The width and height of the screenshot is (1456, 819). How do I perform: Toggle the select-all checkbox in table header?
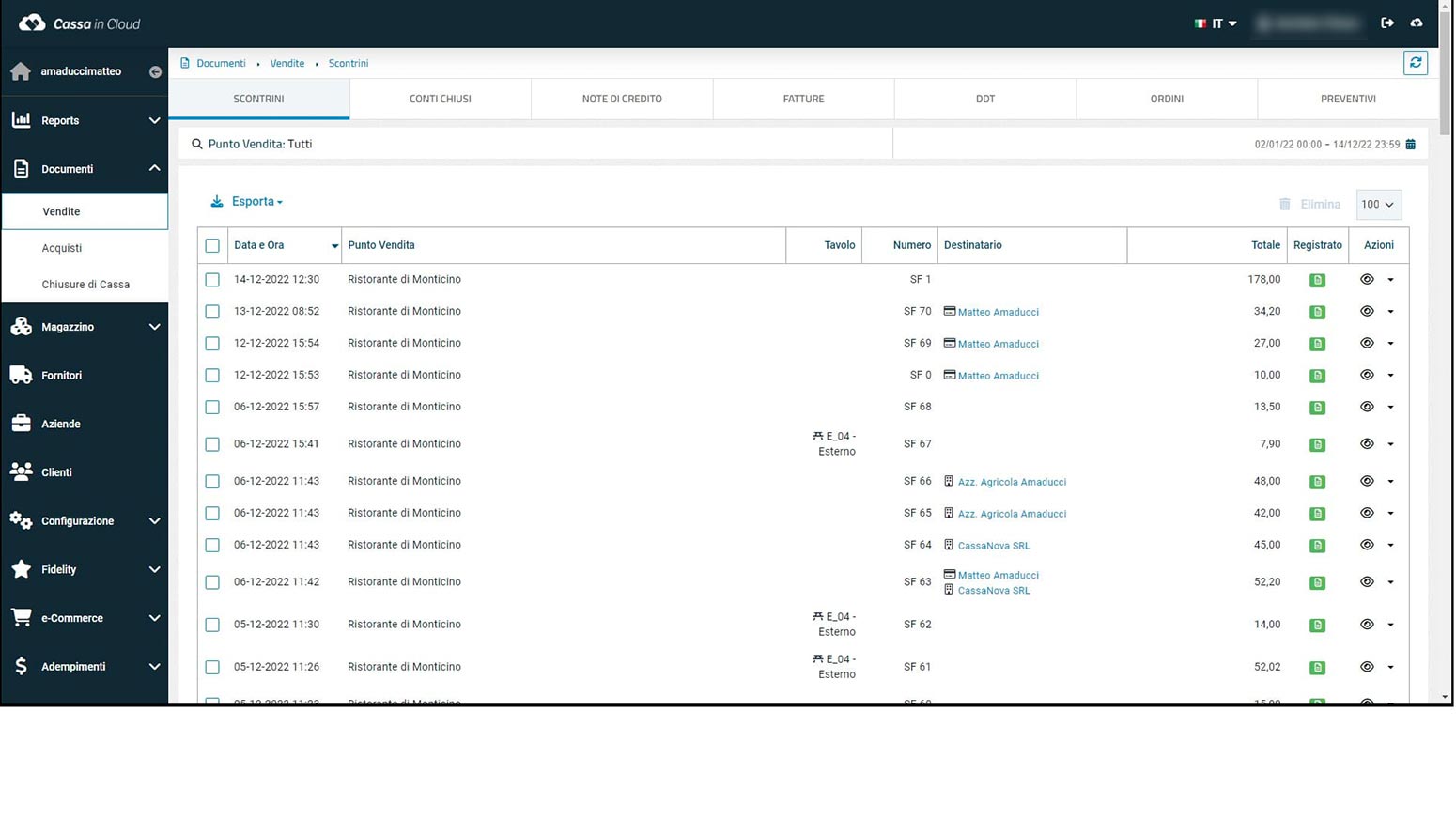click(x=212, y=245)
